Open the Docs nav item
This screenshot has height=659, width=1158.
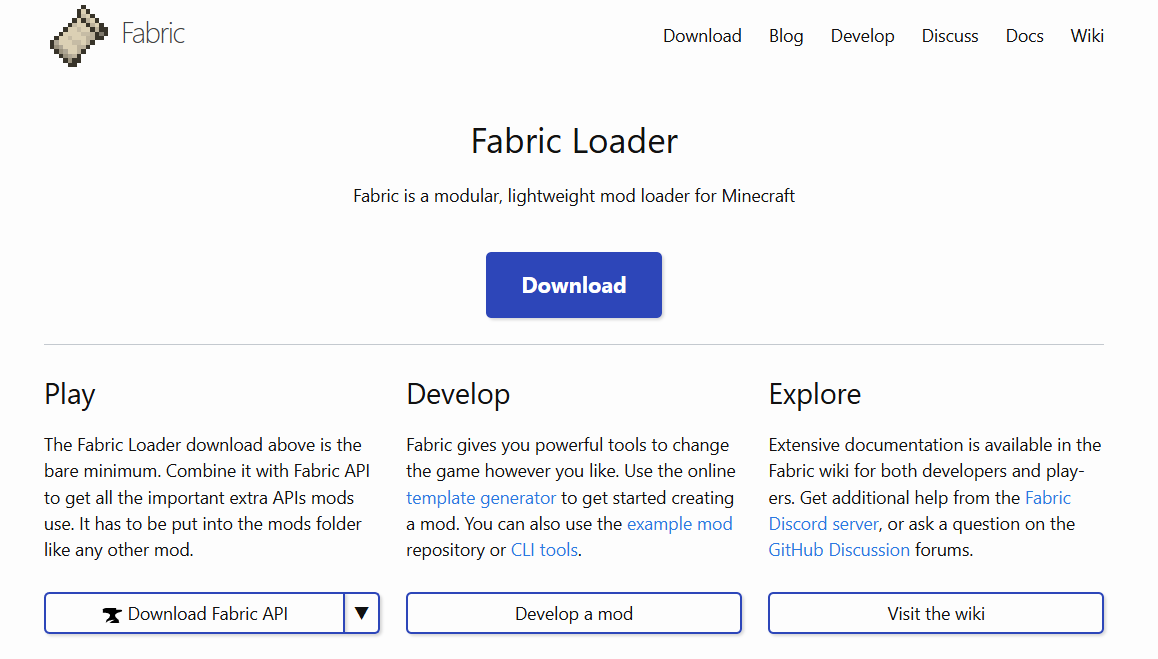(x=1024, y=35)
